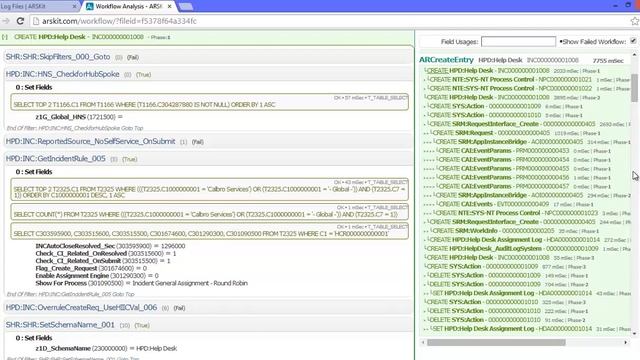
Task: Click the z1D_SchemaName field line
Action: [106, 348]
